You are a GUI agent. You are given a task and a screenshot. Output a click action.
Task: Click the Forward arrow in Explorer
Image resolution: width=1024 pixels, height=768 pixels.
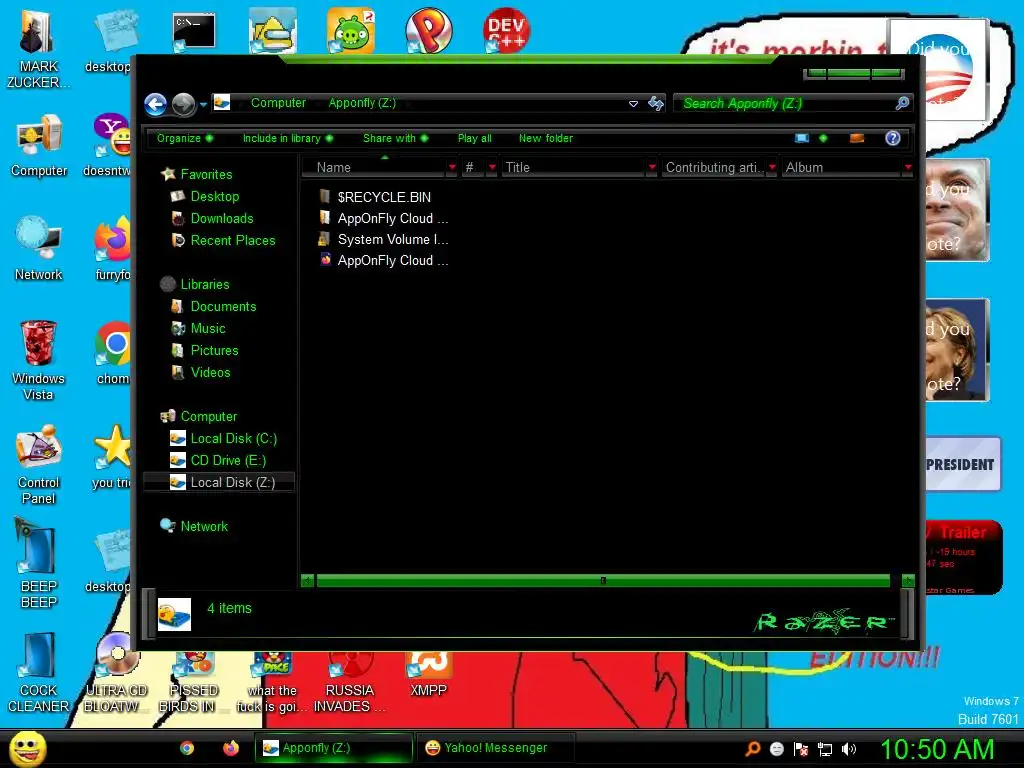coord(184,104)
